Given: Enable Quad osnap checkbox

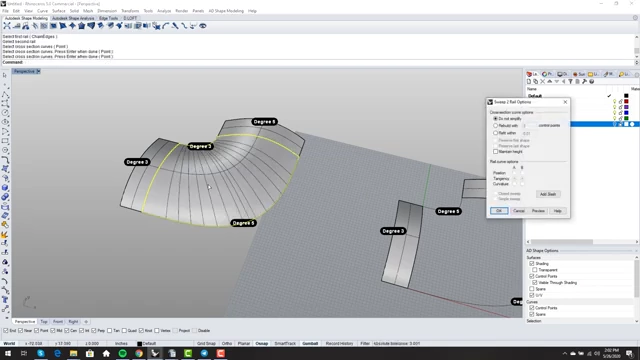Looking at the screenshot, I should click(x=124, y=331).
